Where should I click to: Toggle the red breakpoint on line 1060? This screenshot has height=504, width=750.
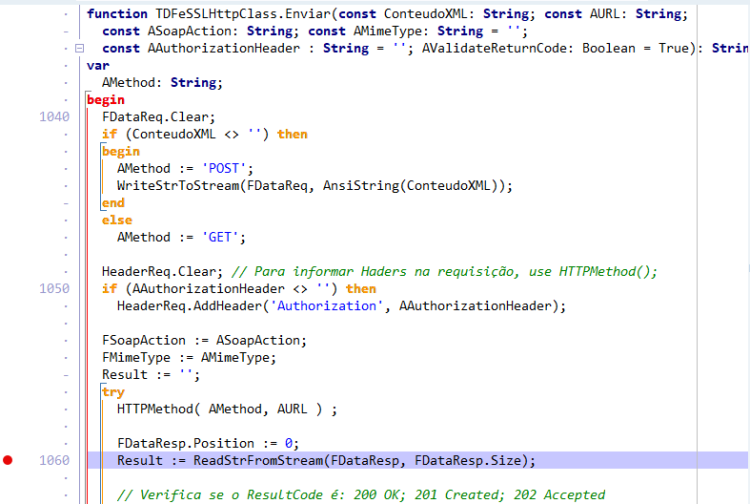8,460
